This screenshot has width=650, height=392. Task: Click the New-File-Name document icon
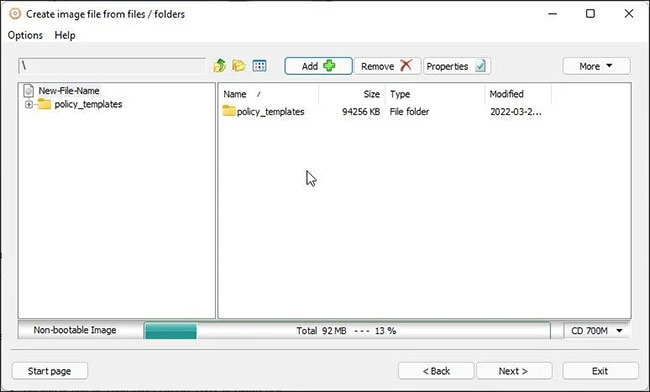point(29,90)
